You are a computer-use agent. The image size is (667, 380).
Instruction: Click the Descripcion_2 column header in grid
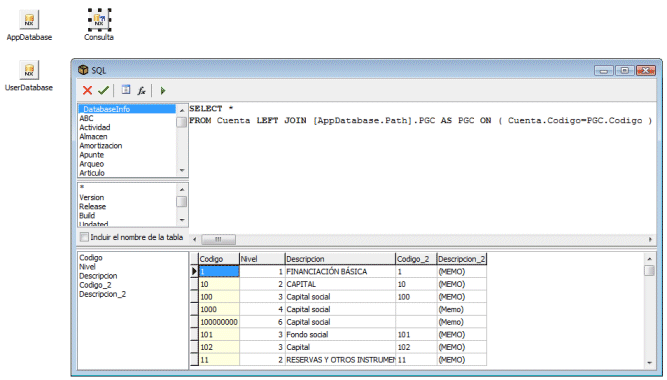pyautogui.click(x=462, y=259)
